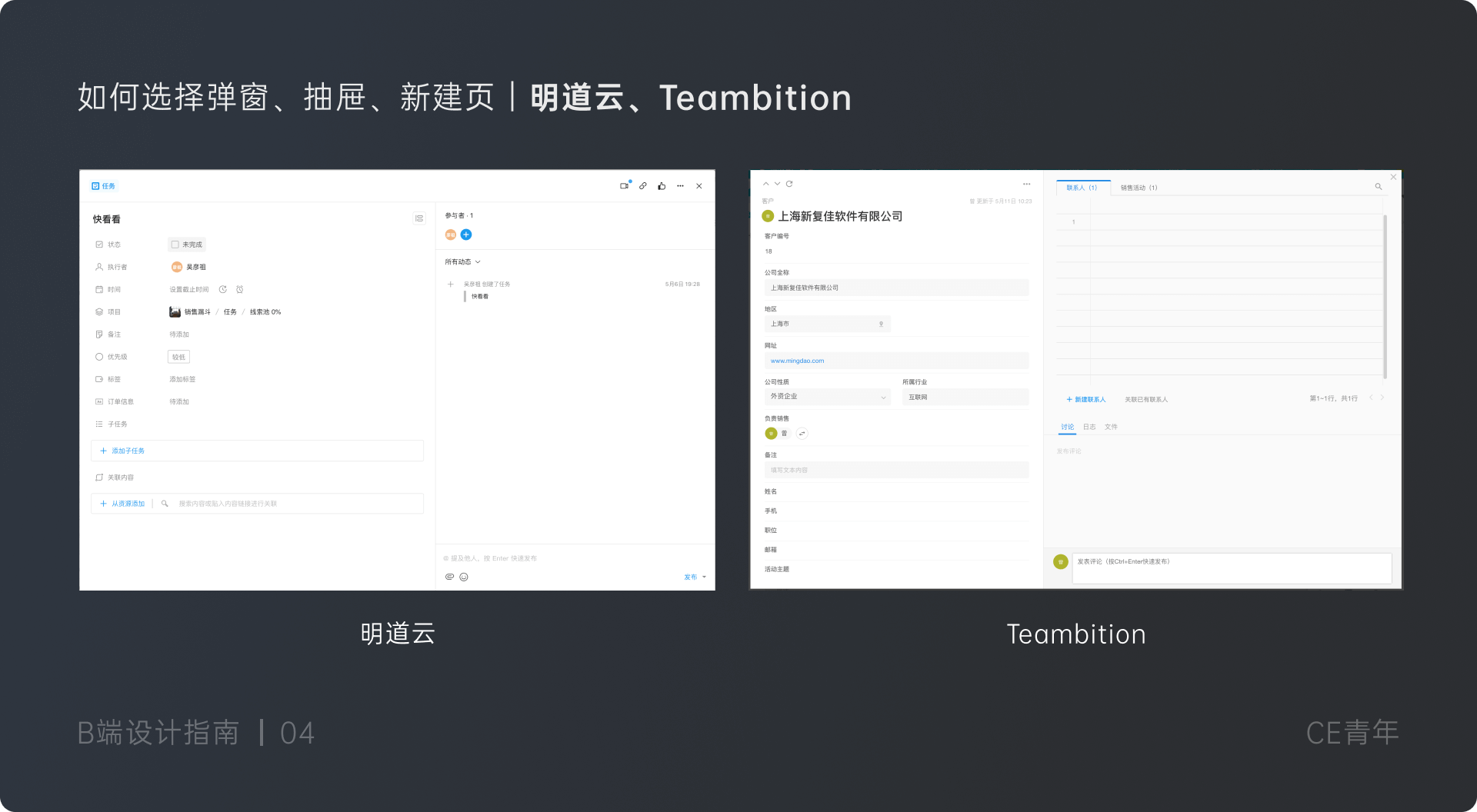Open the emoji picker in comment box
The width and height of the screenshot is (1477, 812).
coord(464,577)
